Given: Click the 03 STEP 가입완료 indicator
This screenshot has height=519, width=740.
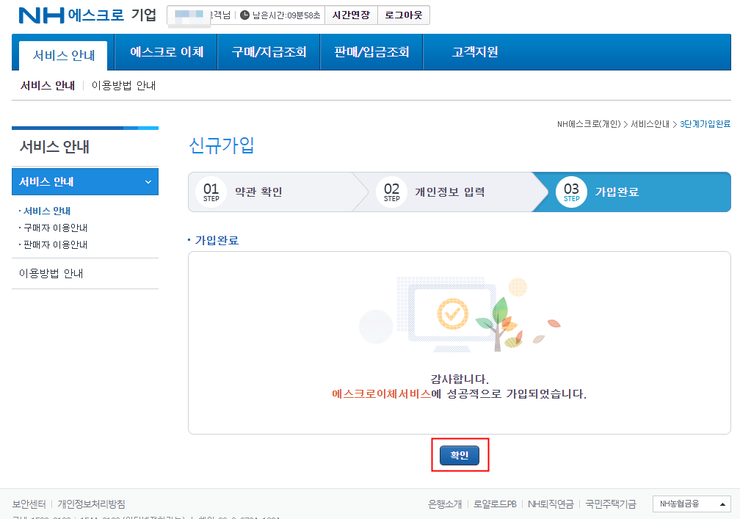Looking at the screenshot, I should click(632, 192).
